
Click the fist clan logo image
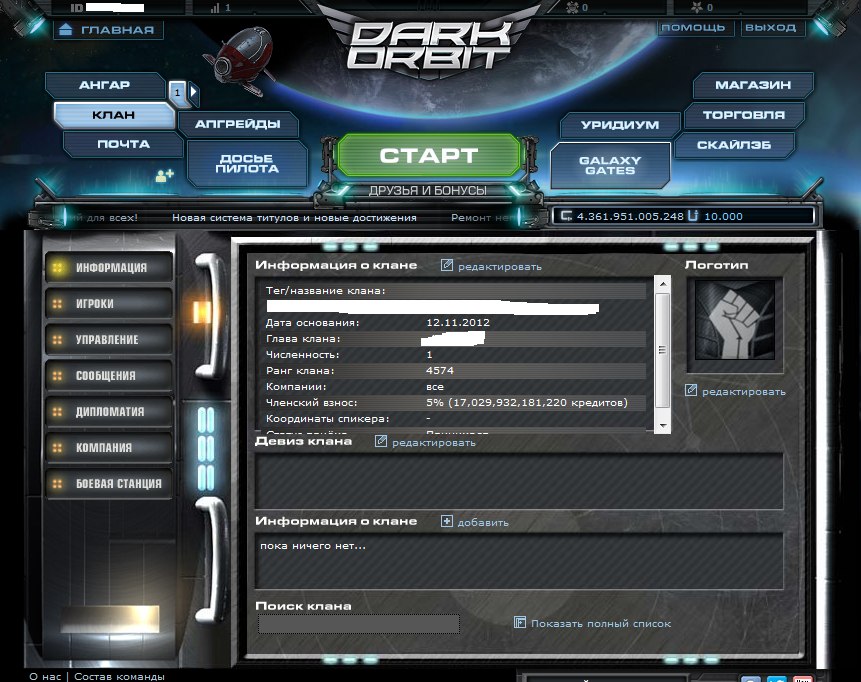pos(735,320)
